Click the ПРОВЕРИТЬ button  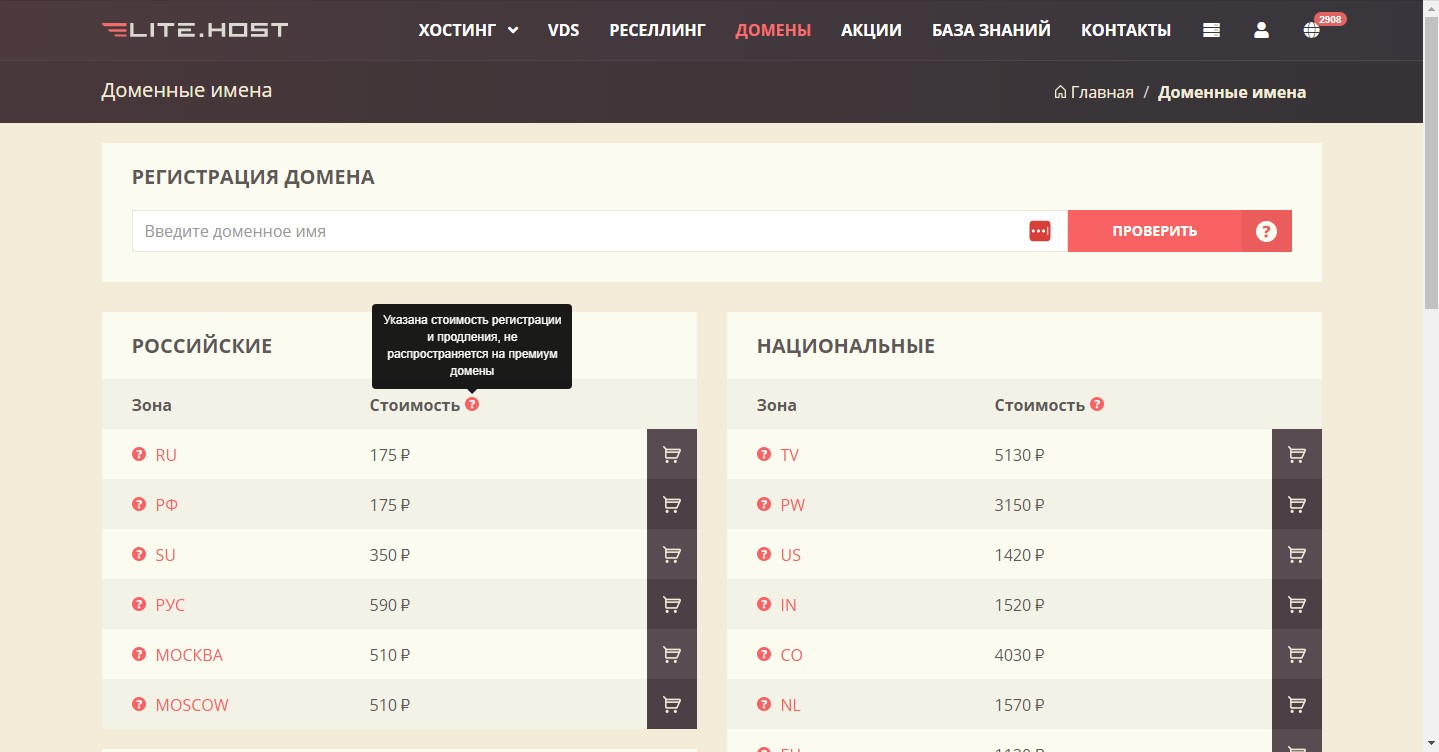pos(1155,231)
